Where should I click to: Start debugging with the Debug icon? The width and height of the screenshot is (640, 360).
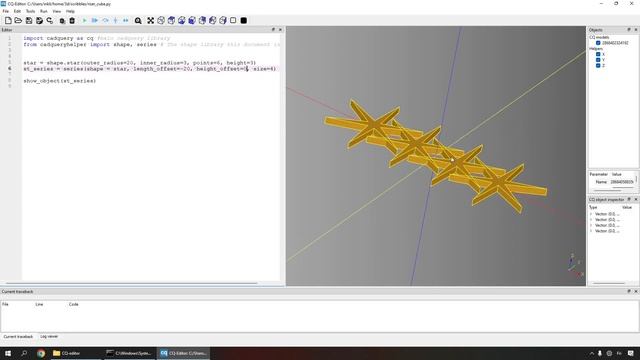(95, 20)
